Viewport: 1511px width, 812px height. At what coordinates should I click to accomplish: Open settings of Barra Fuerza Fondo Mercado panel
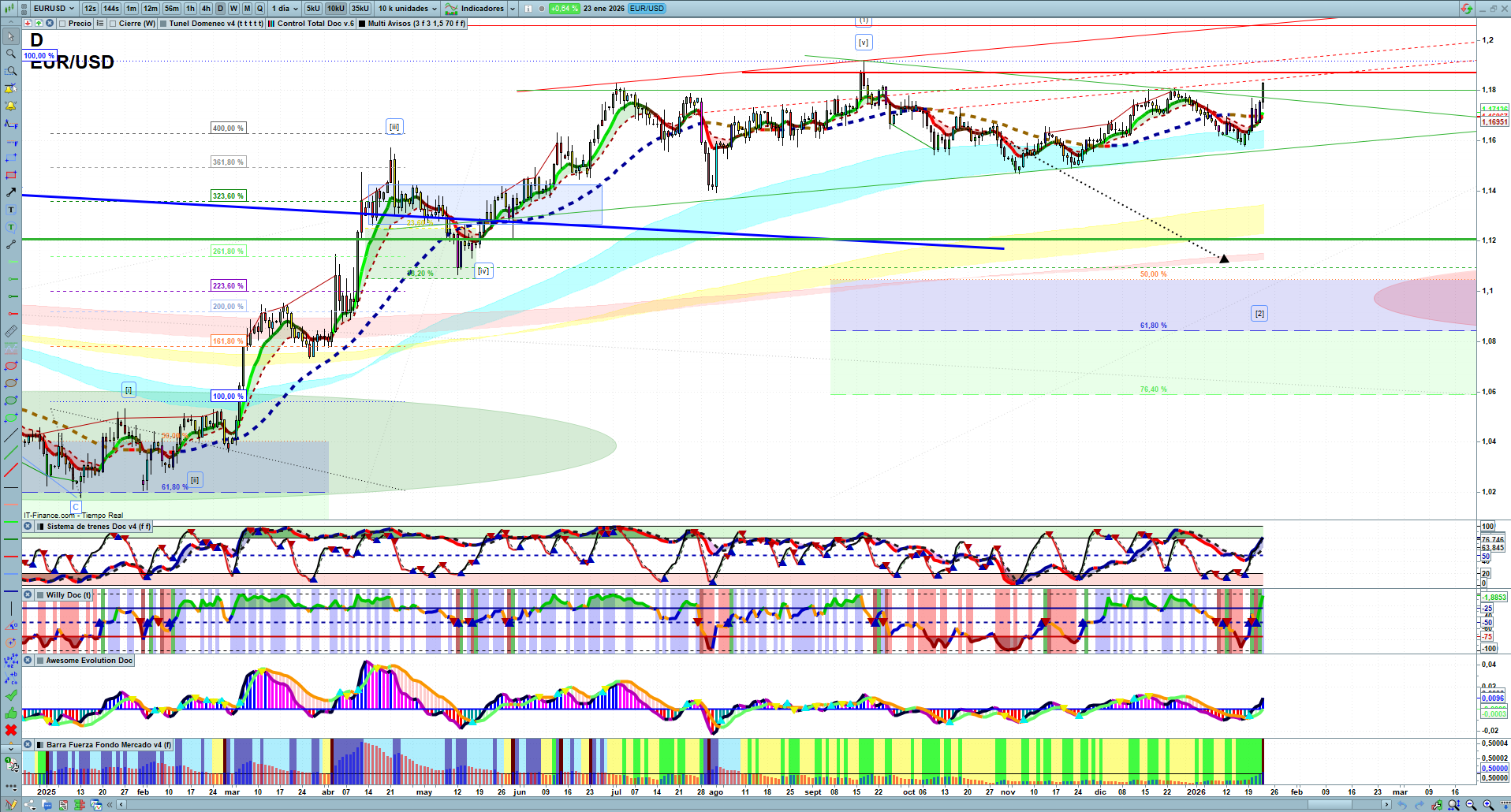point(39,744)
